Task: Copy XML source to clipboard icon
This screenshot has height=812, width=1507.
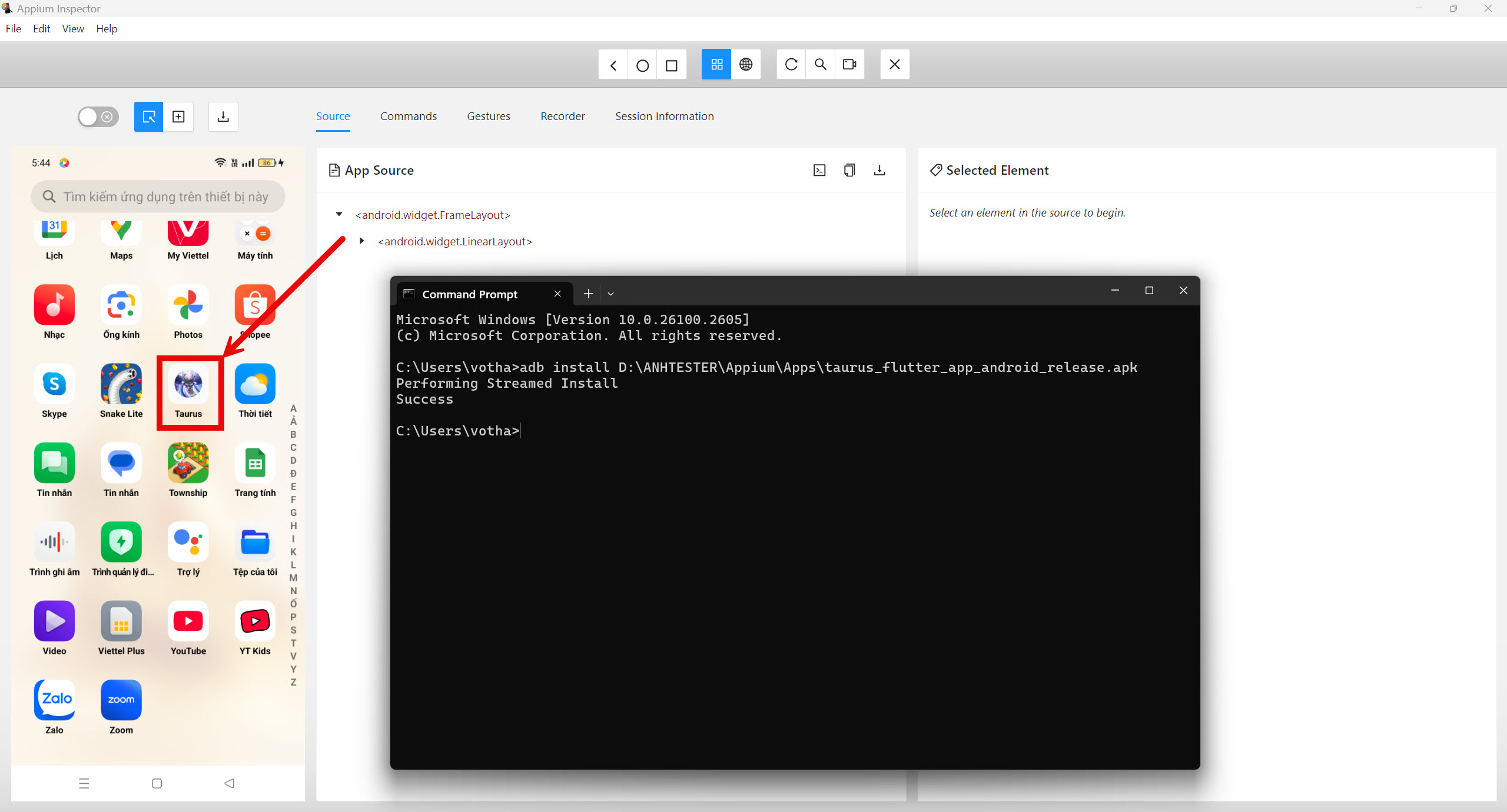Action: point(849,171)
